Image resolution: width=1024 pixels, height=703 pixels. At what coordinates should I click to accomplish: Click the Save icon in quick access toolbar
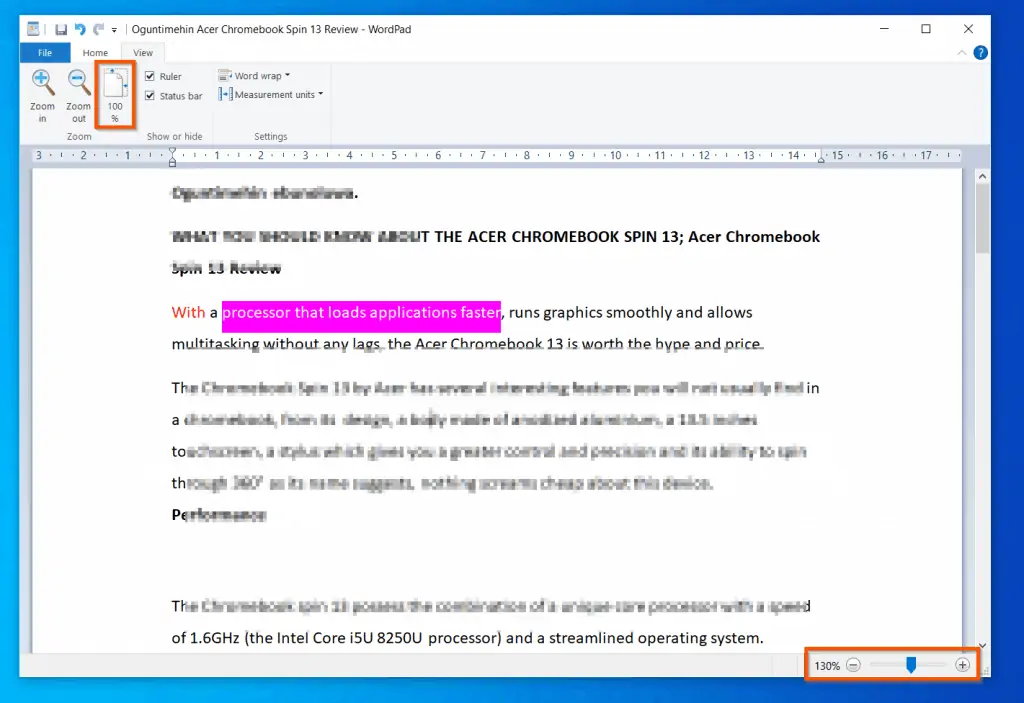(61, 30)
